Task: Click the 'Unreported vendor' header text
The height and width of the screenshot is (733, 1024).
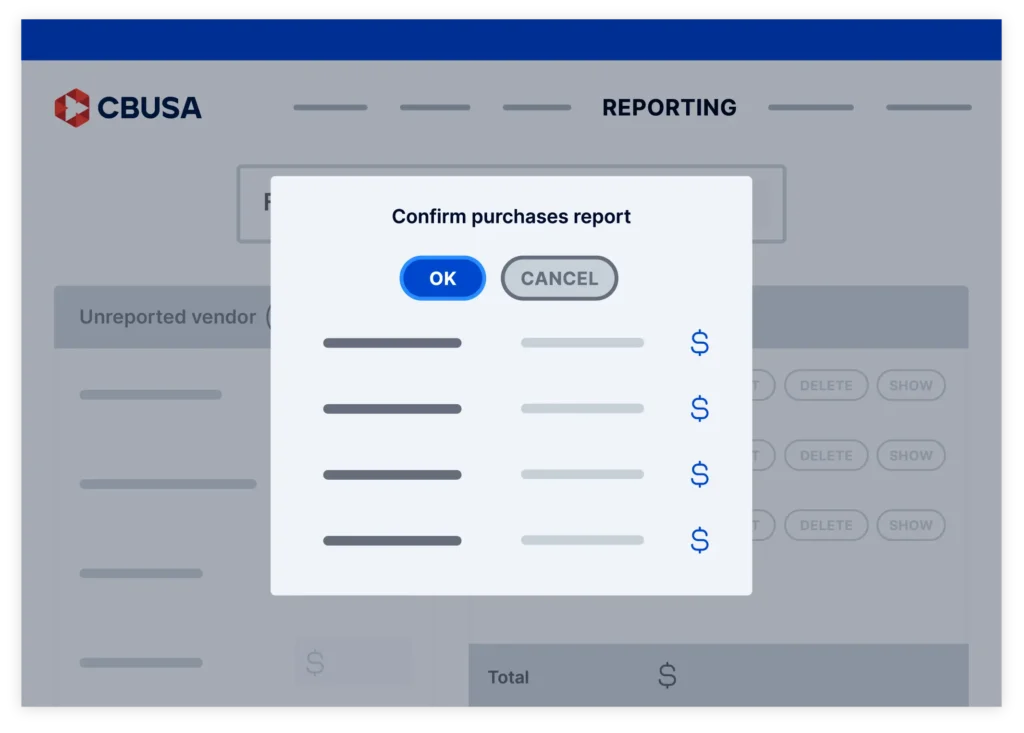Action: [x=168, y=317]
